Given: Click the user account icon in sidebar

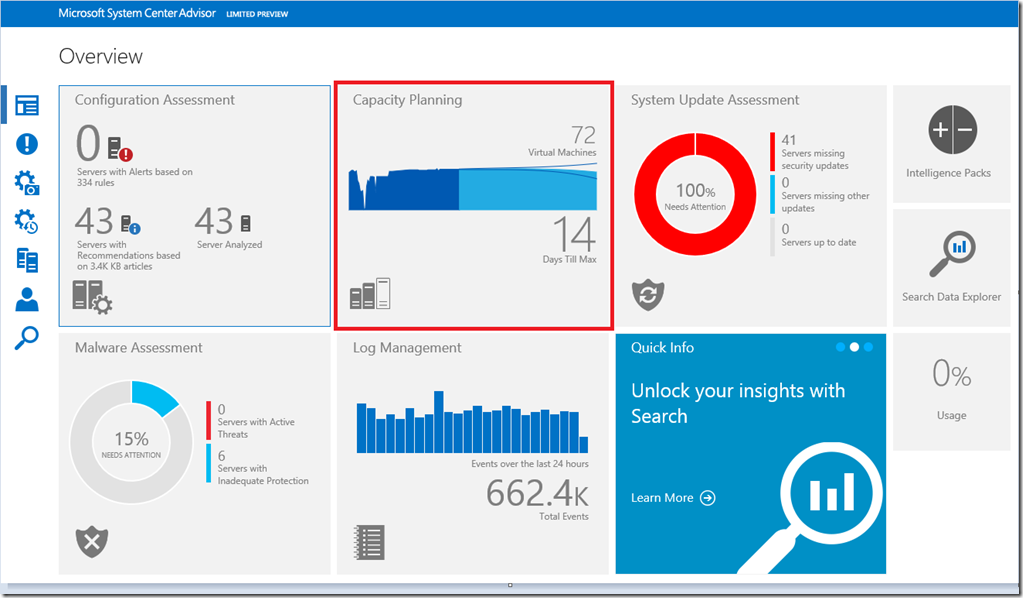Looking at the screenshot, I should click(27, 299).
